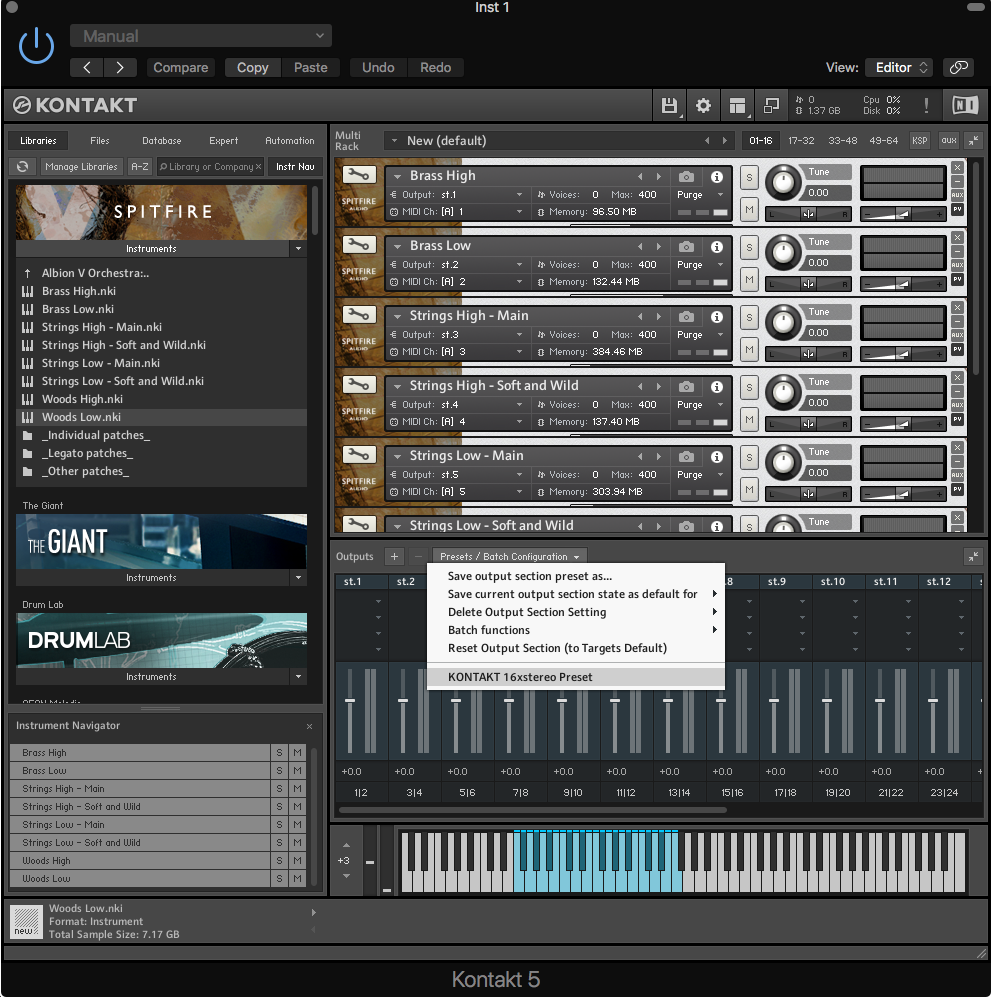Open Presets / Batch Configuration dropdown
Screen dimensions: 991x997
[x=510, y=556]
